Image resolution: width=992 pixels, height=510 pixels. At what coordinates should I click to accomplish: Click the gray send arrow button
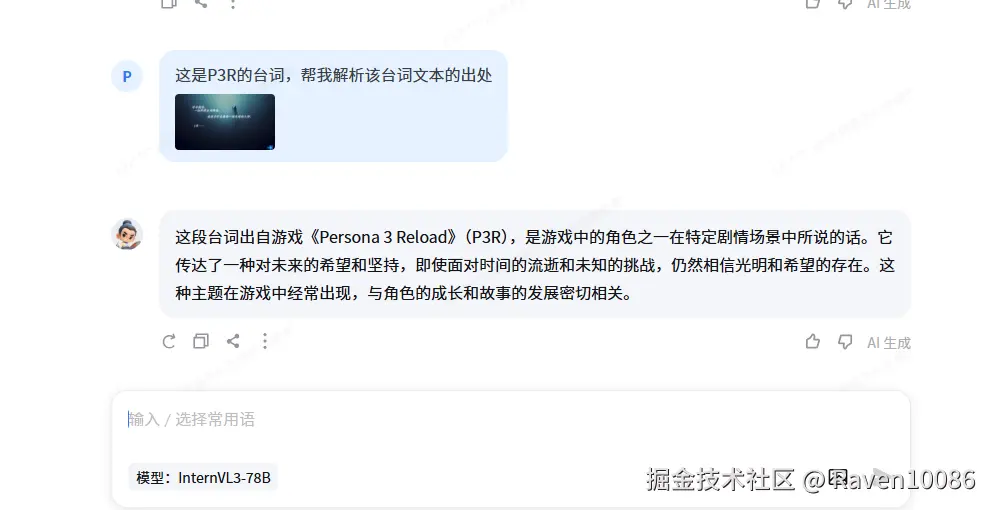click(x=883, y=477)
